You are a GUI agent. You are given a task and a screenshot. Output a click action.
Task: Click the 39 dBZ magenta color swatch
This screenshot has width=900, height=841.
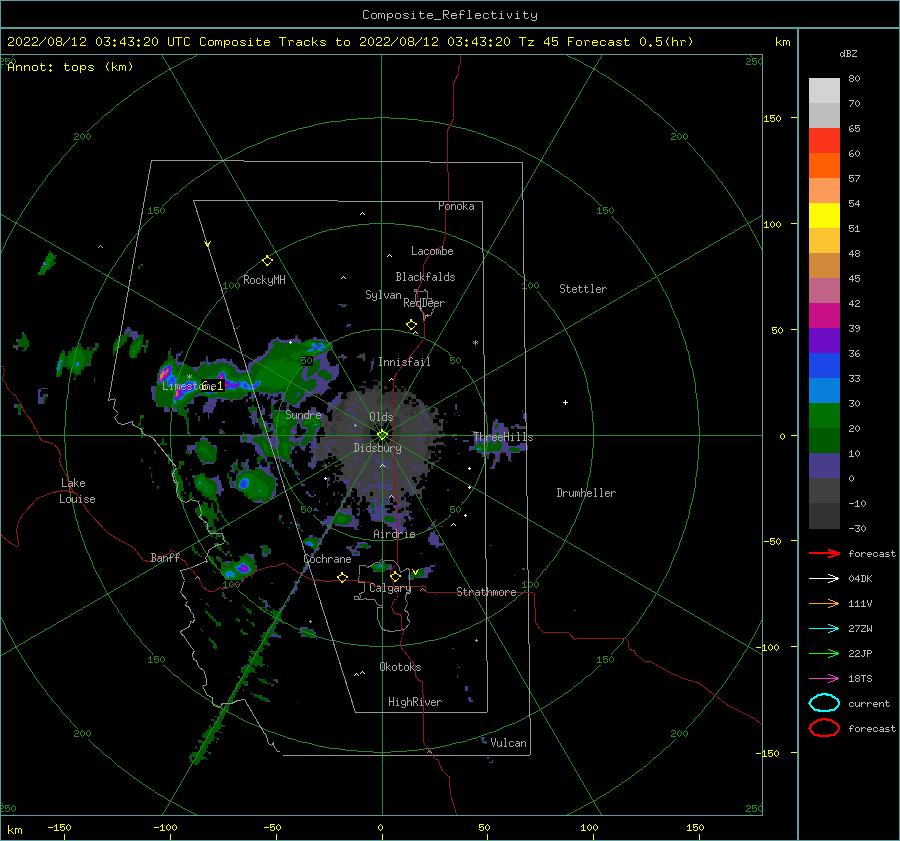coord(824,315)
